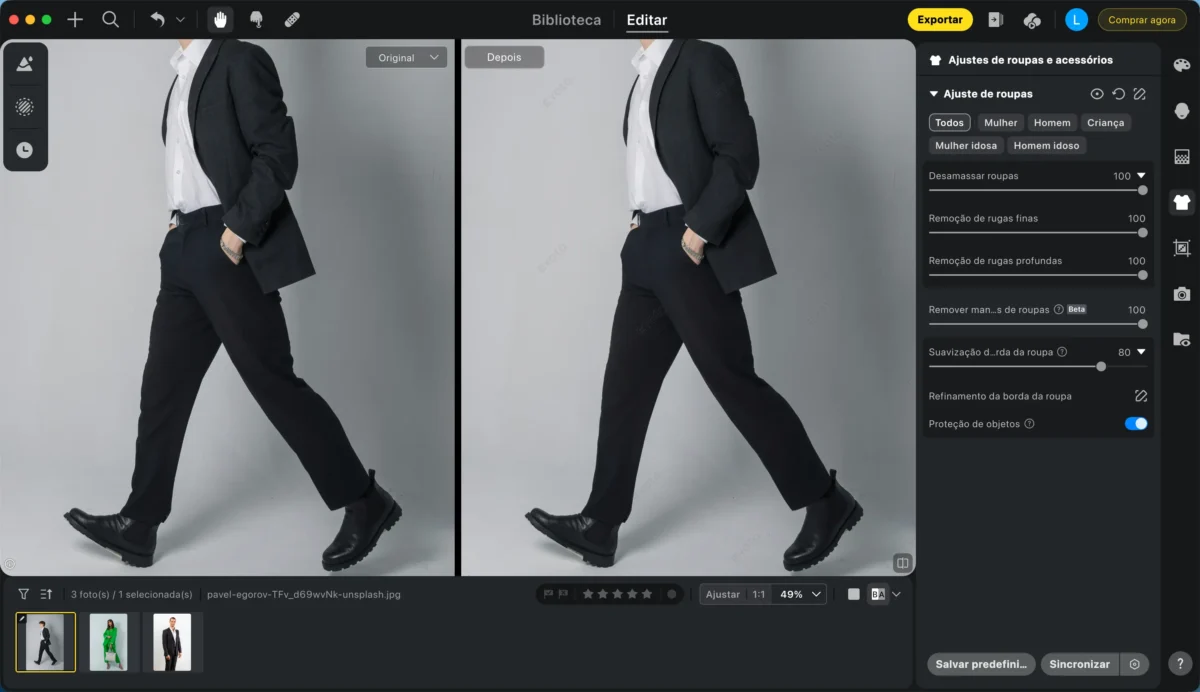Click the Suavização da borda slider handle

pyautogui.click(x=1101, y=367)
